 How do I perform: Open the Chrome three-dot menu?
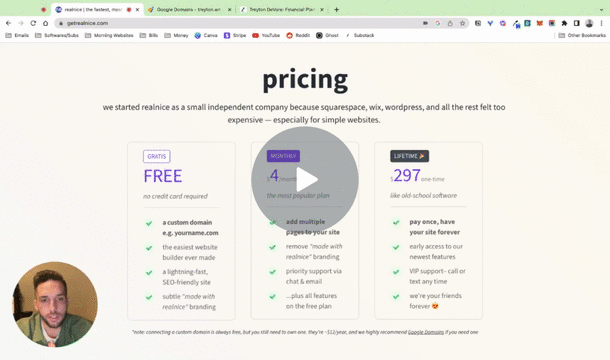click(x=601, y=23)
